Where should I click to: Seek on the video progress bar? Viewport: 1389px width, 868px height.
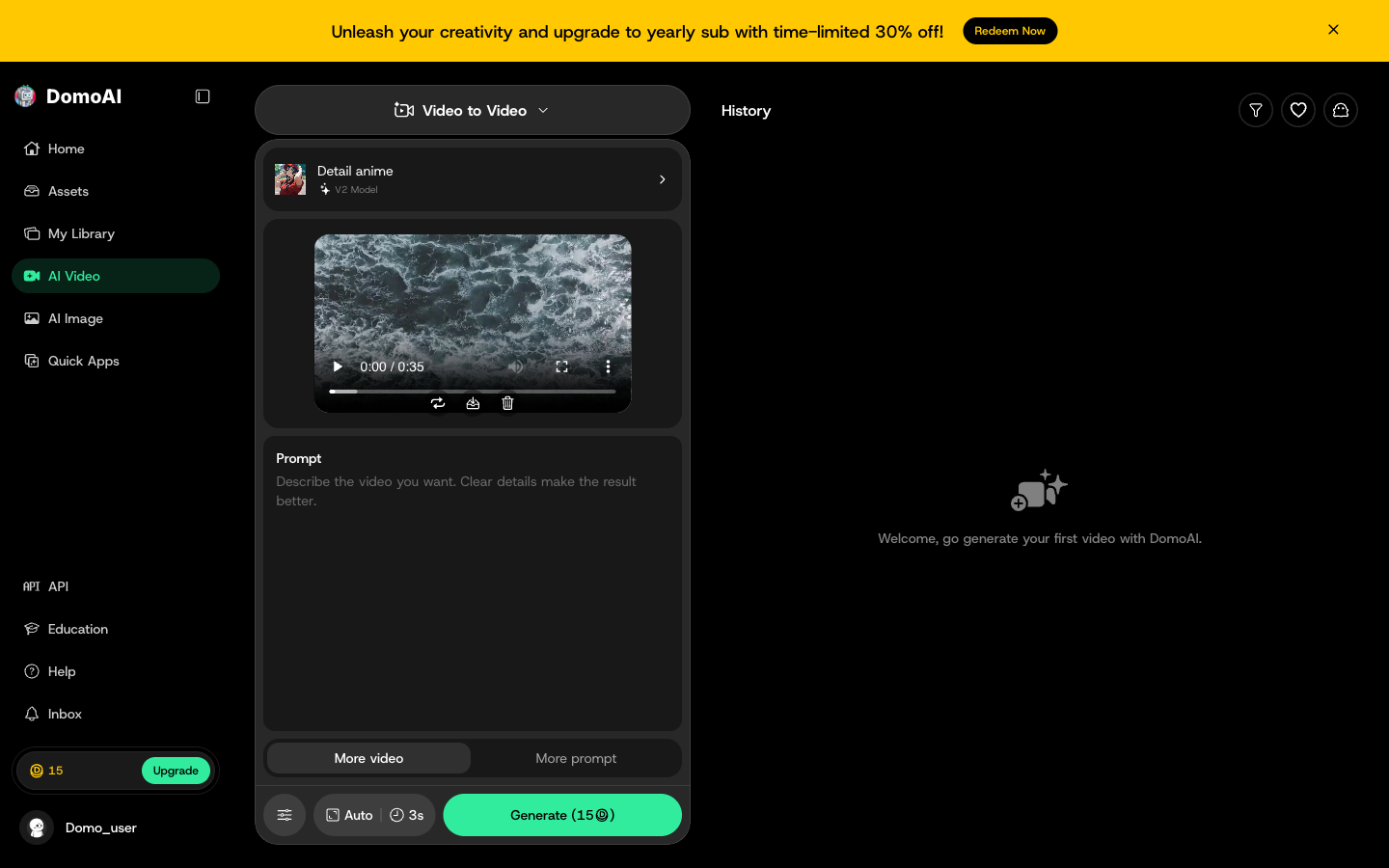pos(473,392)
